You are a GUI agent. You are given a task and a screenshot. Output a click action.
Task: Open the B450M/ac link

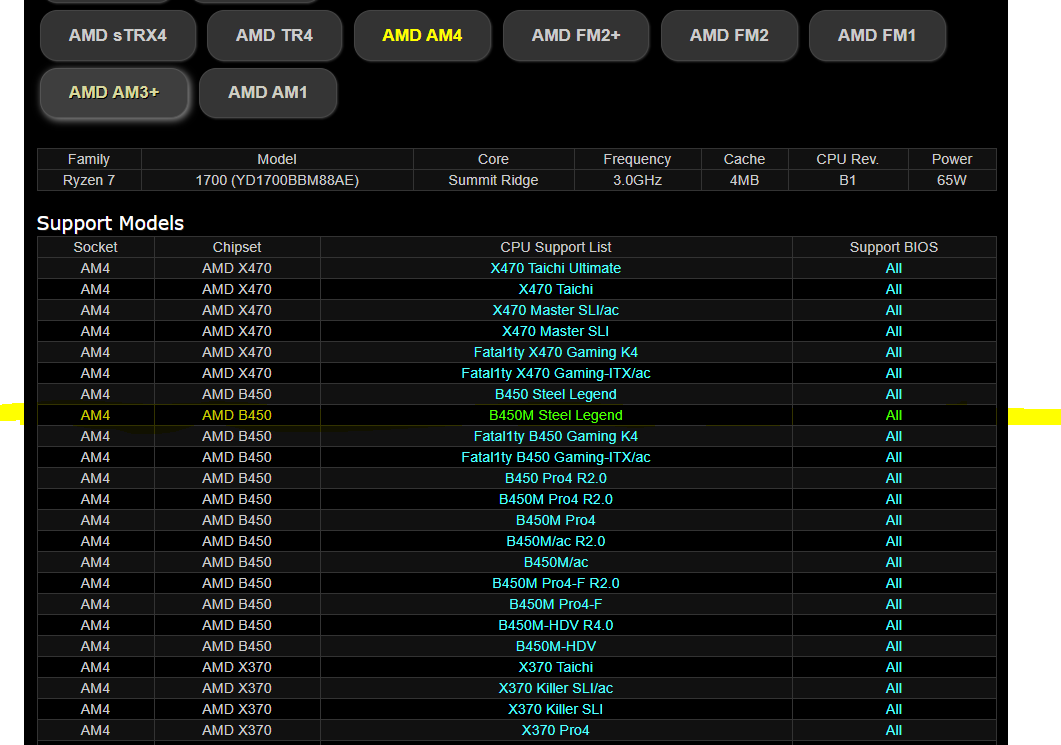point(556,562)
